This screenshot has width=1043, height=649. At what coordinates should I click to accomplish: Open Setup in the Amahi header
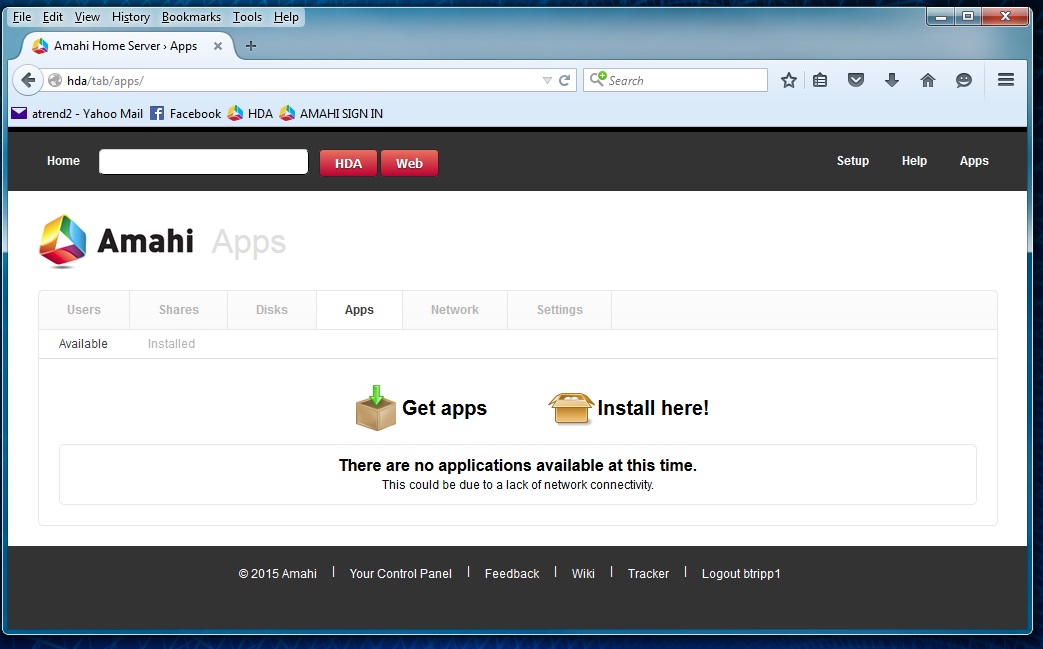tap(853, 161)
